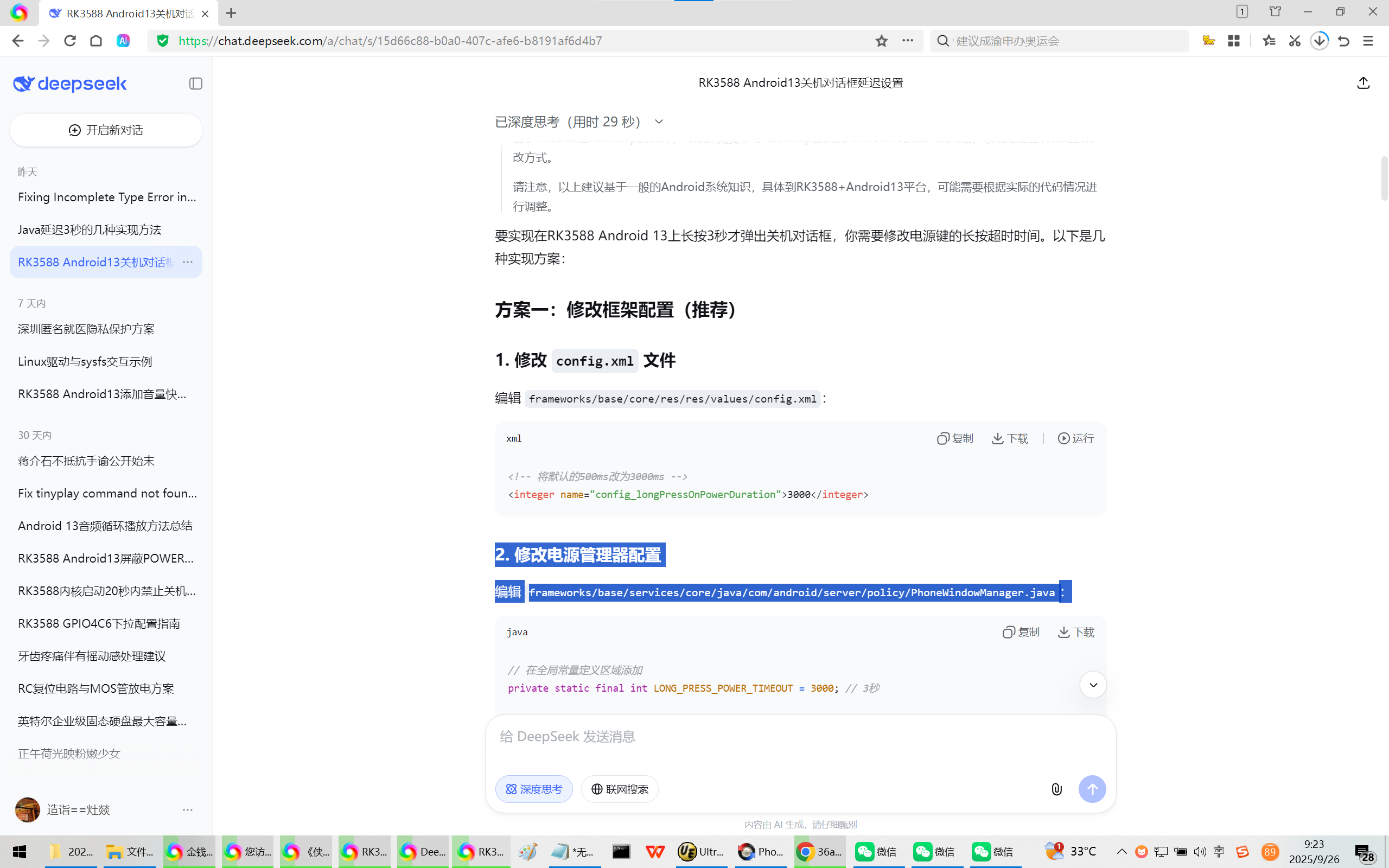Open the Windows Start menu
Image resolution: width=1389 pixels, height=868 pixels.
click(x=20, y=852)
